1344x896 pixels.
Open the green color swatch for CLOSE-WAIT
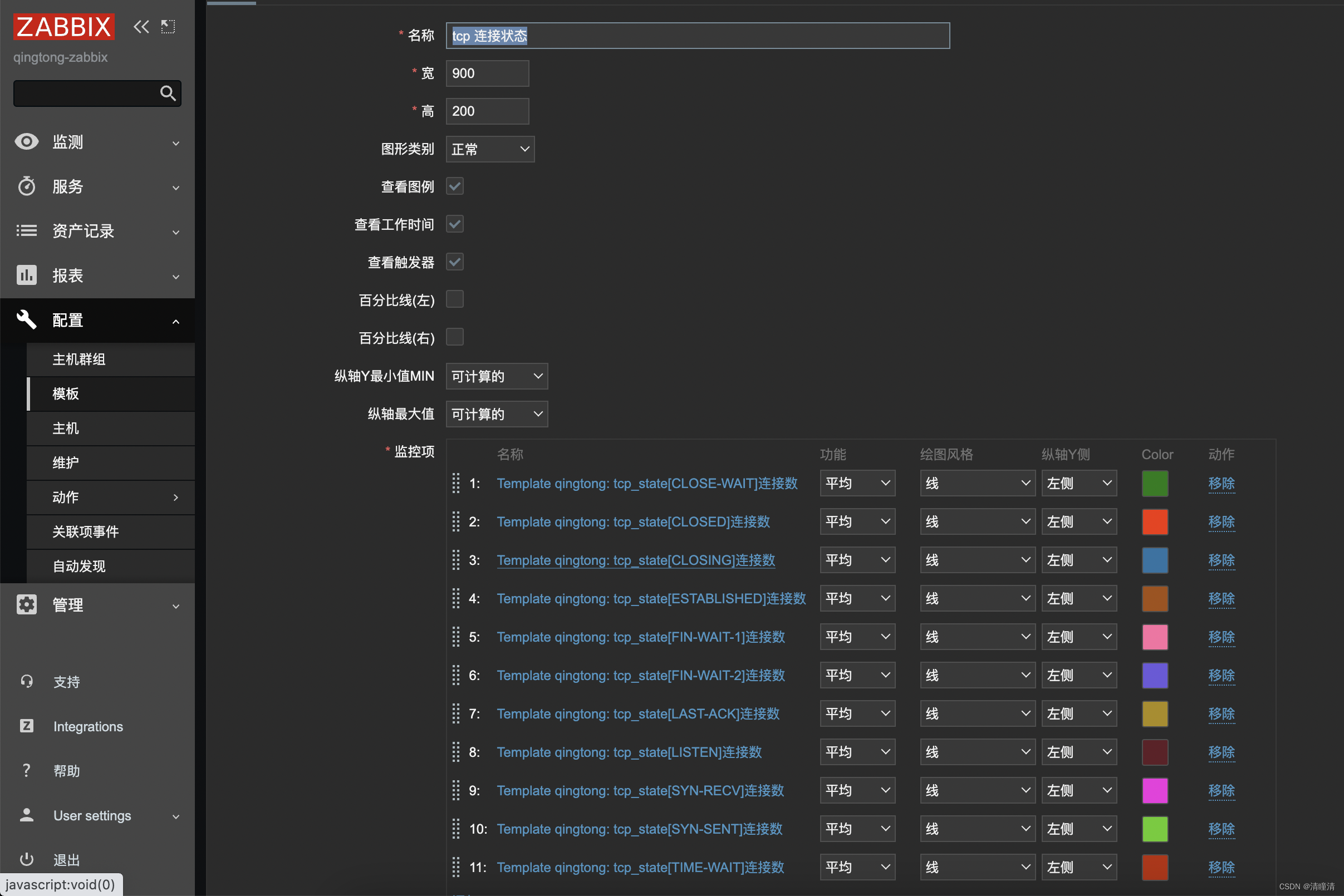coord(1155,484)
